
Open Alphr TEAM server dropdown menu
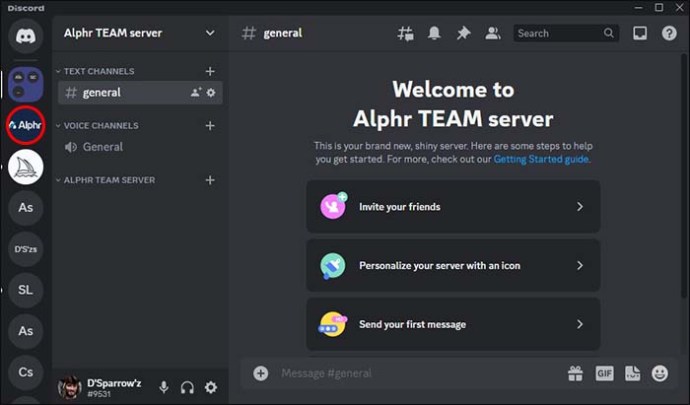pos(209,33)
